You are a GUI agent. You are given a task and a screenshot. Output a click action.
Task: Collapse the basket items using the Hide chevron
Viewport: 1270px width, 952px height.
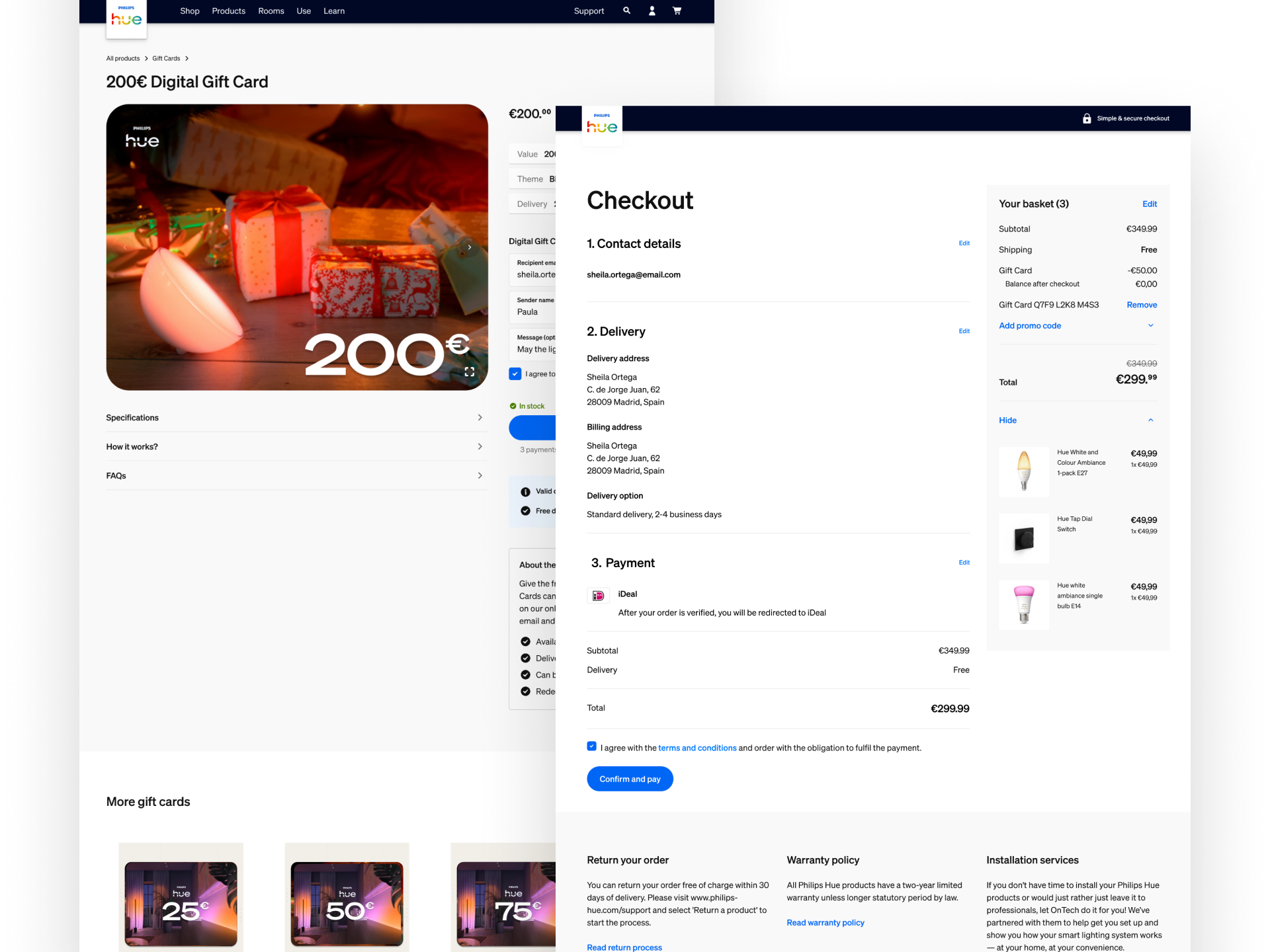click(x=1150, y=420)
